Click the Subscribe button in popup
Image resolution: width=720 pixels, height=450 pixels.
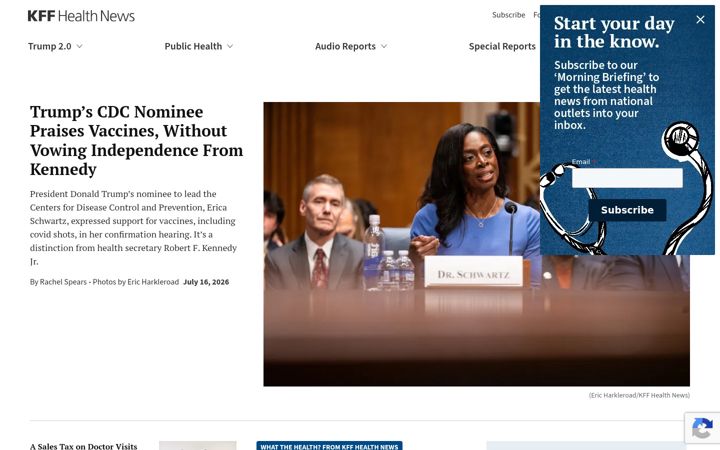(627, 210)
